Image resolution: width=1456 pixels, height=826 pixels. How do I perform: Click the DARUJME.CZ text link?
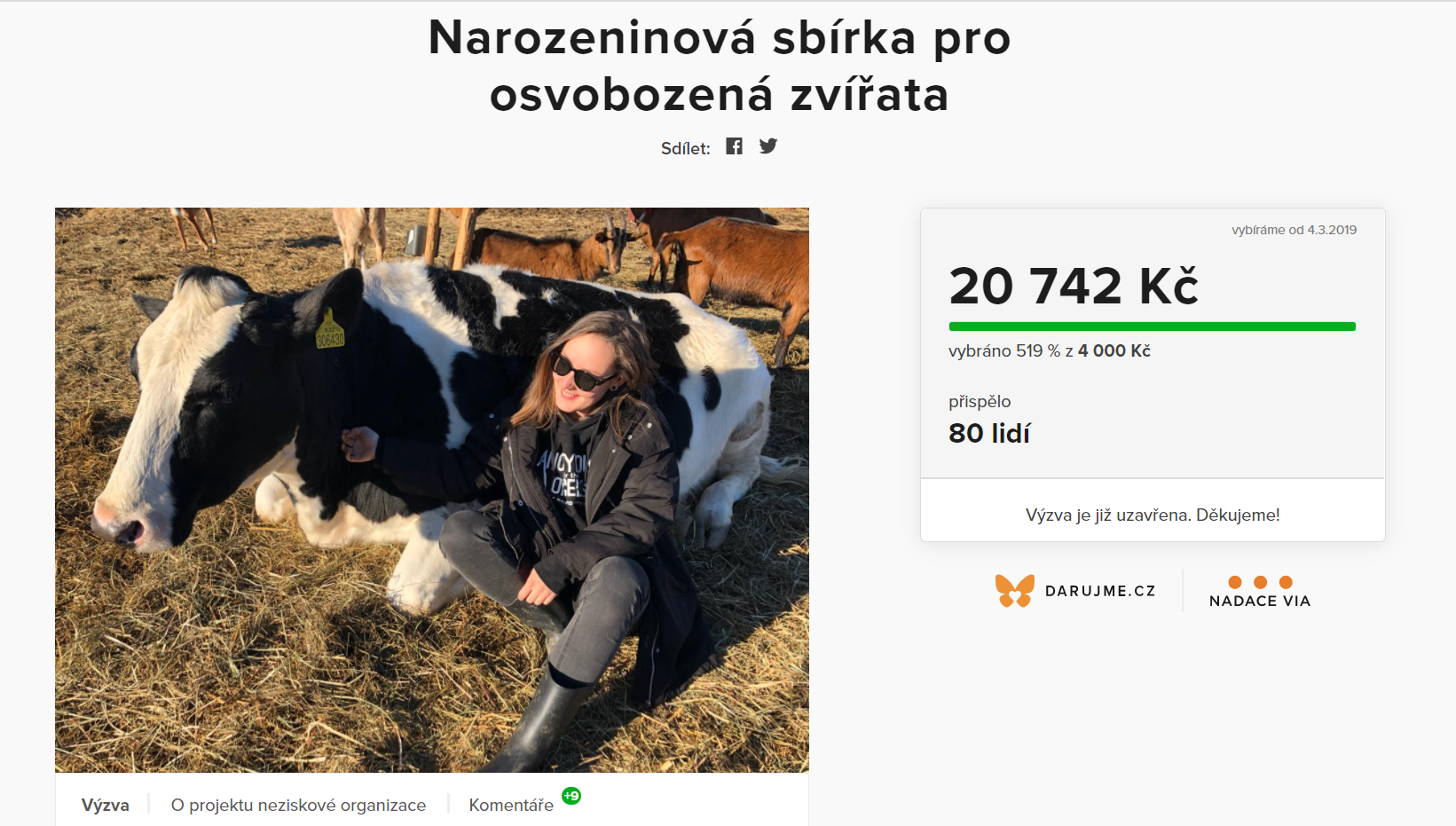(x=1100, y=591)
